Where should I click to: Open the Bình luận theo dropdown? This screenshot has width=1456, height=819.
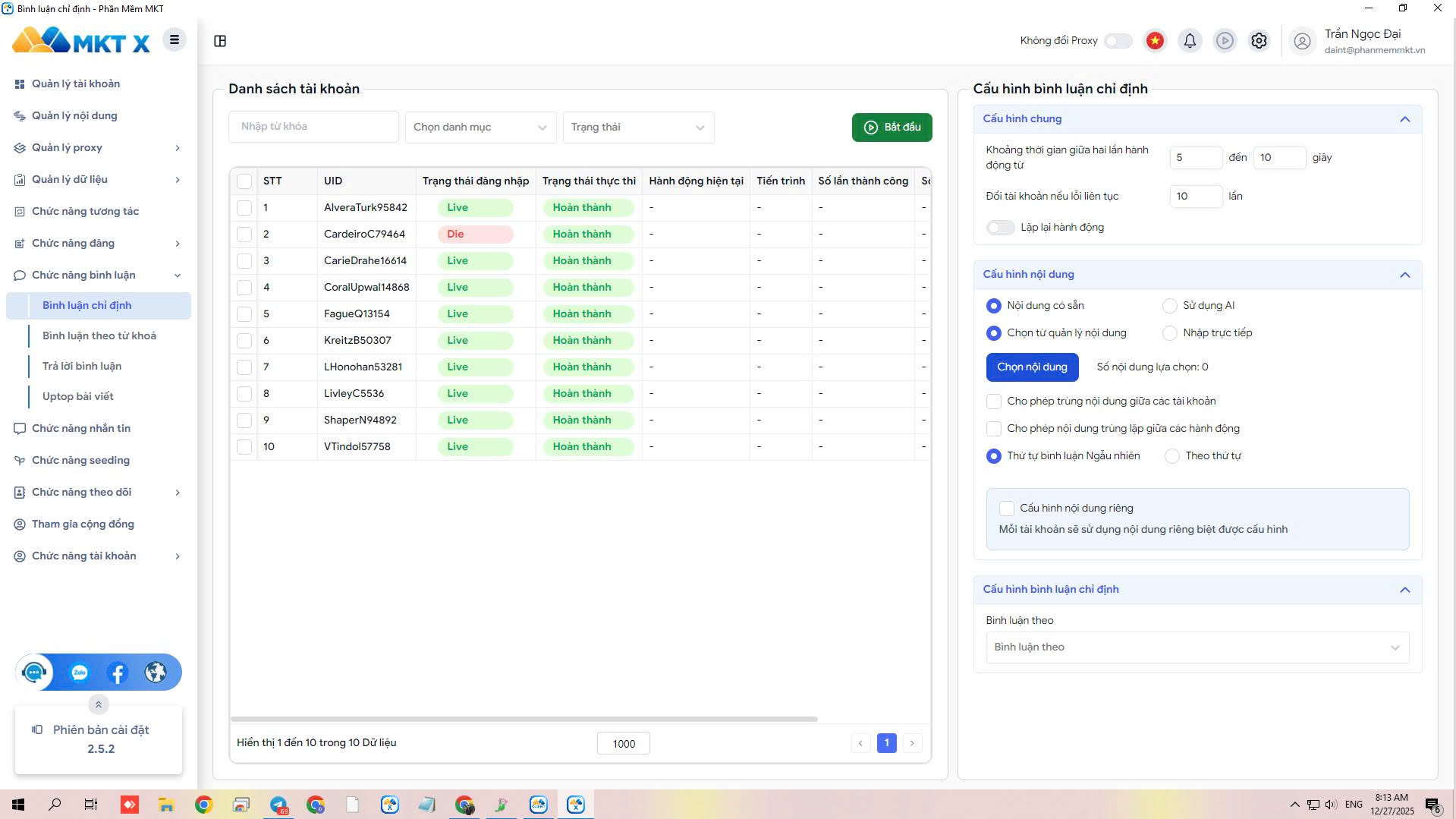point(1197,647)
